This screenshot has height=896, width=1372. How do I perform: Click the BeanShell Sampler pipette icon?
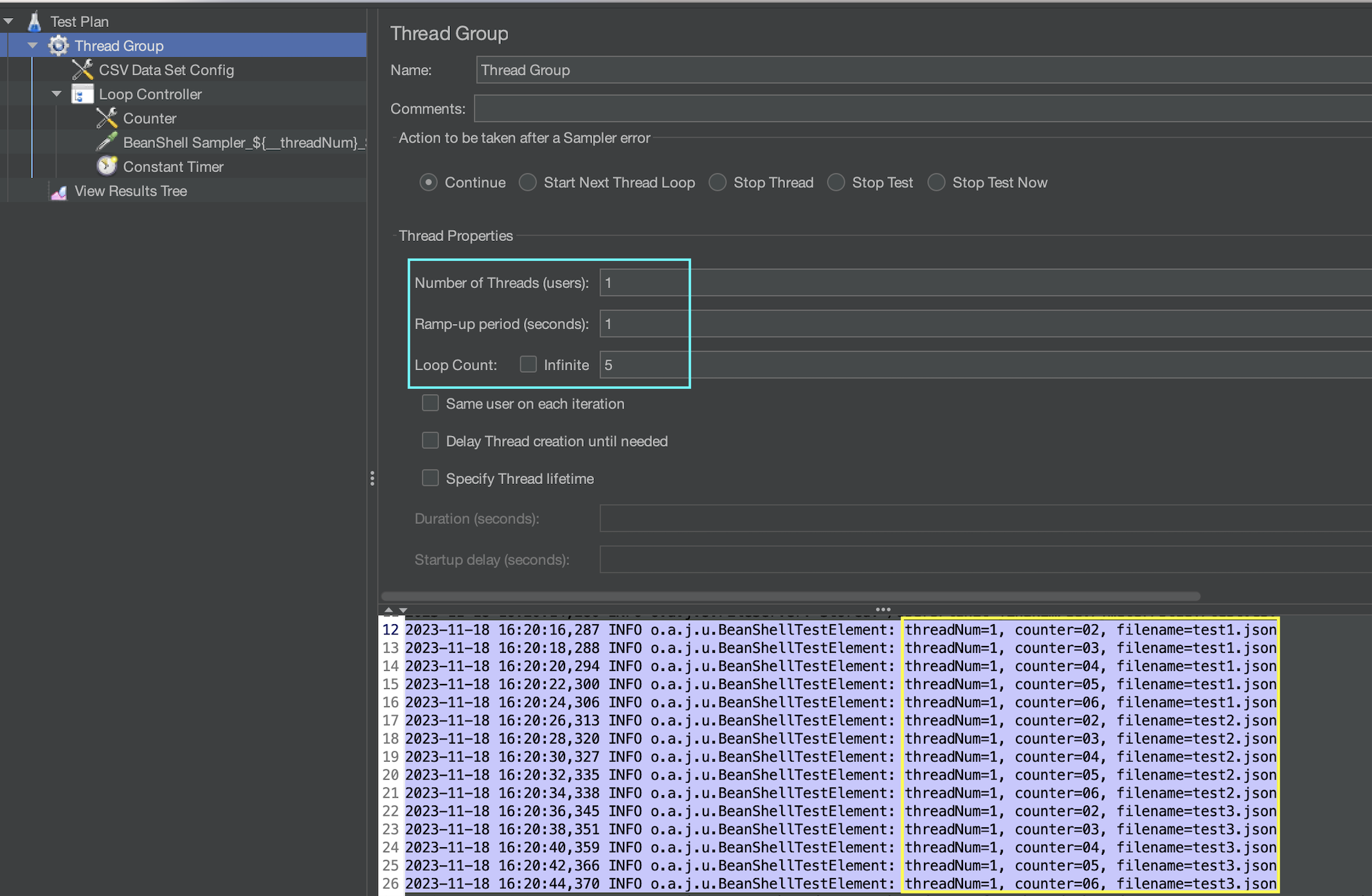coord(107,142)
